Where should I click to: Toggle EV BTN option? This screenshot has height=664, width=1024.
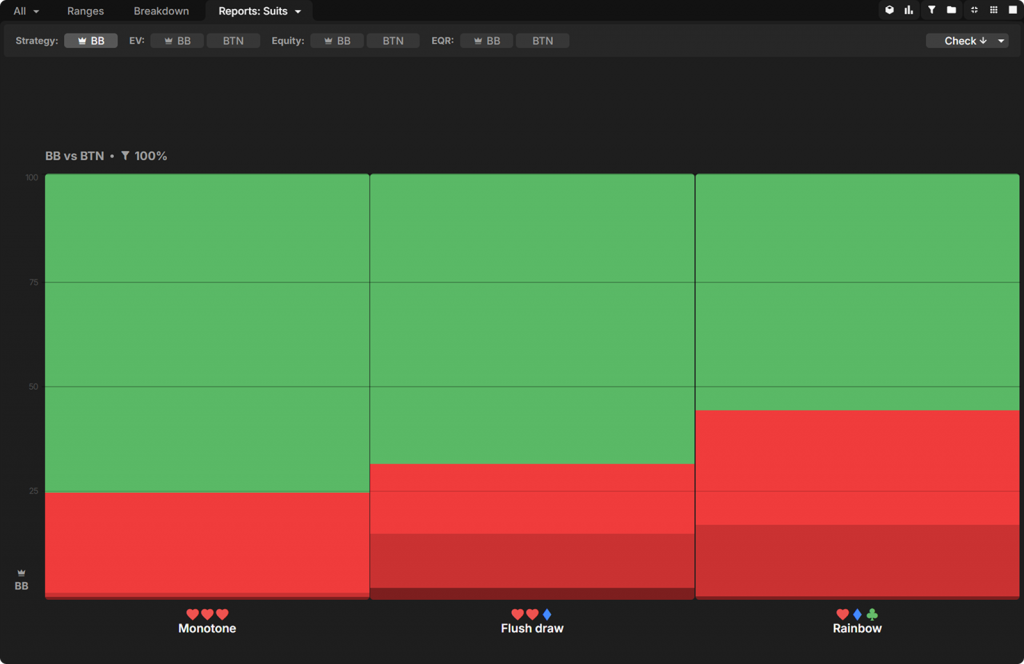click(x=233, y=41)
